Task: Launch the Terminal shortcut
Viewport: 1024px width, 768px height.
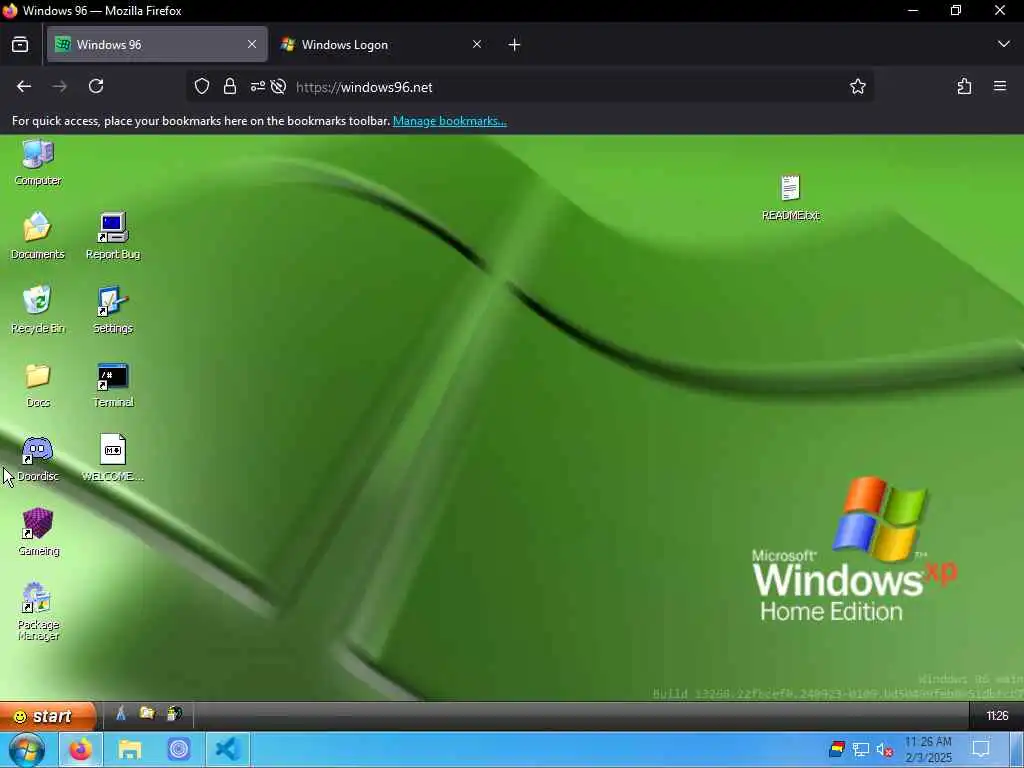Action: [x=113, y=385]
